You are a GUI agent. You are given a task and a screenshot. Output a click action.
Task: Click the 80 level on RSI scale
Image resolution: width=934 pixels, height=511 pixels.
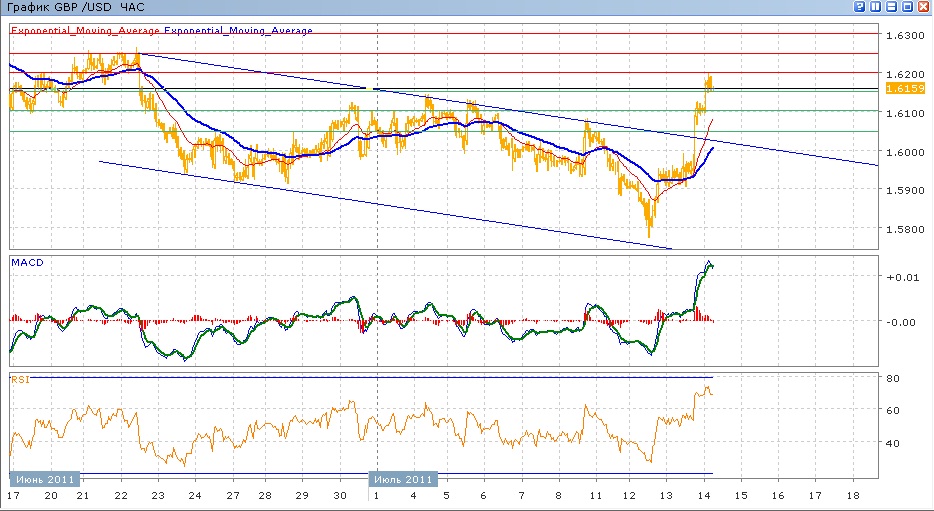point(894,378)
